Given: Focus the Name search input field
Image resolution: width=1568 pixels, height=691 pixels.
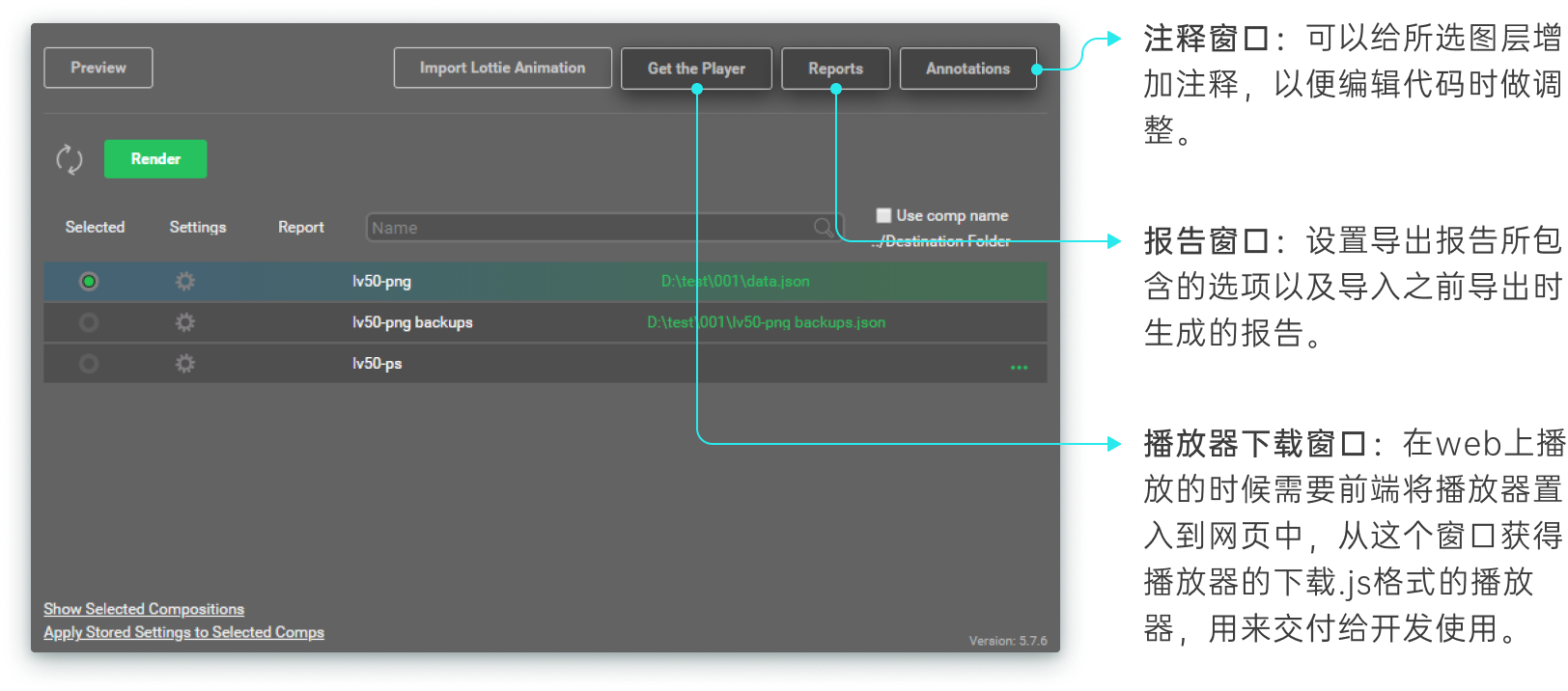Looking at the screenshot, I should (x=589, y=228).
